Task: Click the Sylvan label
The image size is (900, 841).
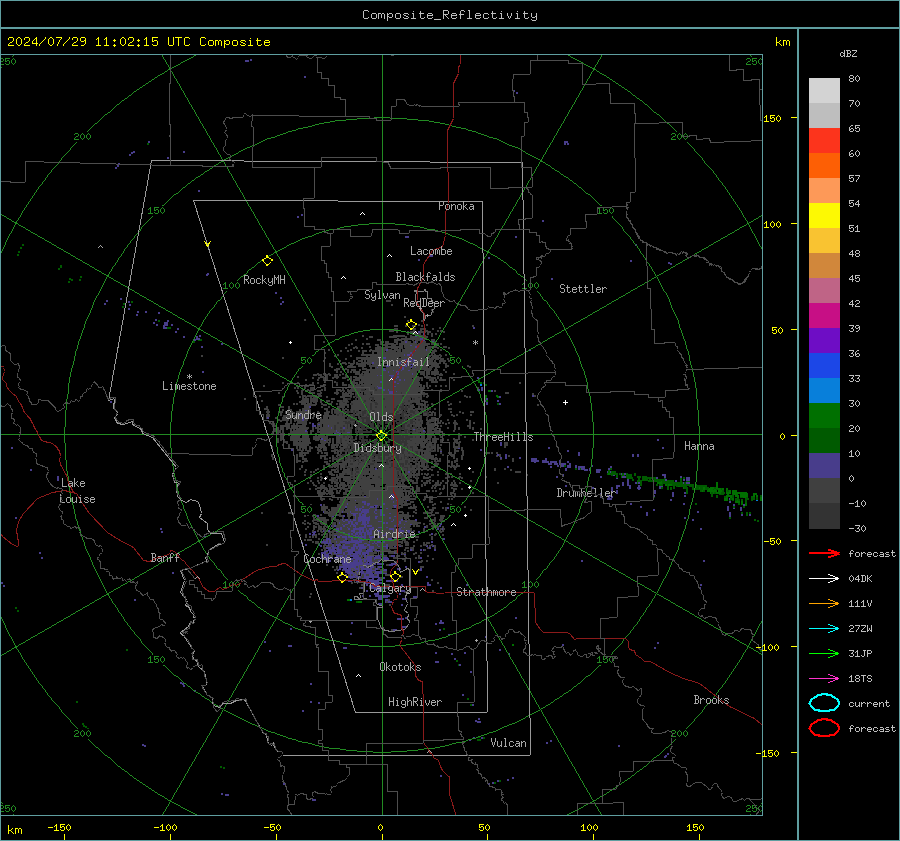Action: tap(382, 295)
